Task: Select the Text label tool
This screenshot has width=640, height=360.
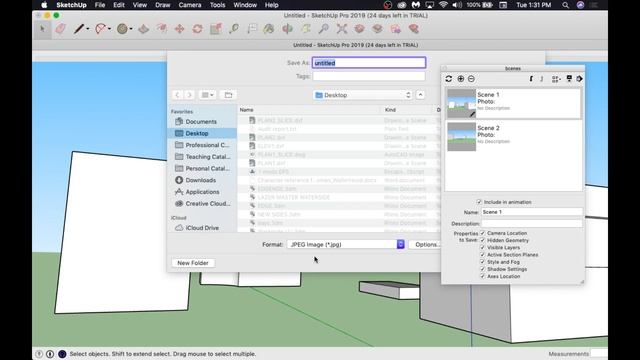Action: pos(252,29)
